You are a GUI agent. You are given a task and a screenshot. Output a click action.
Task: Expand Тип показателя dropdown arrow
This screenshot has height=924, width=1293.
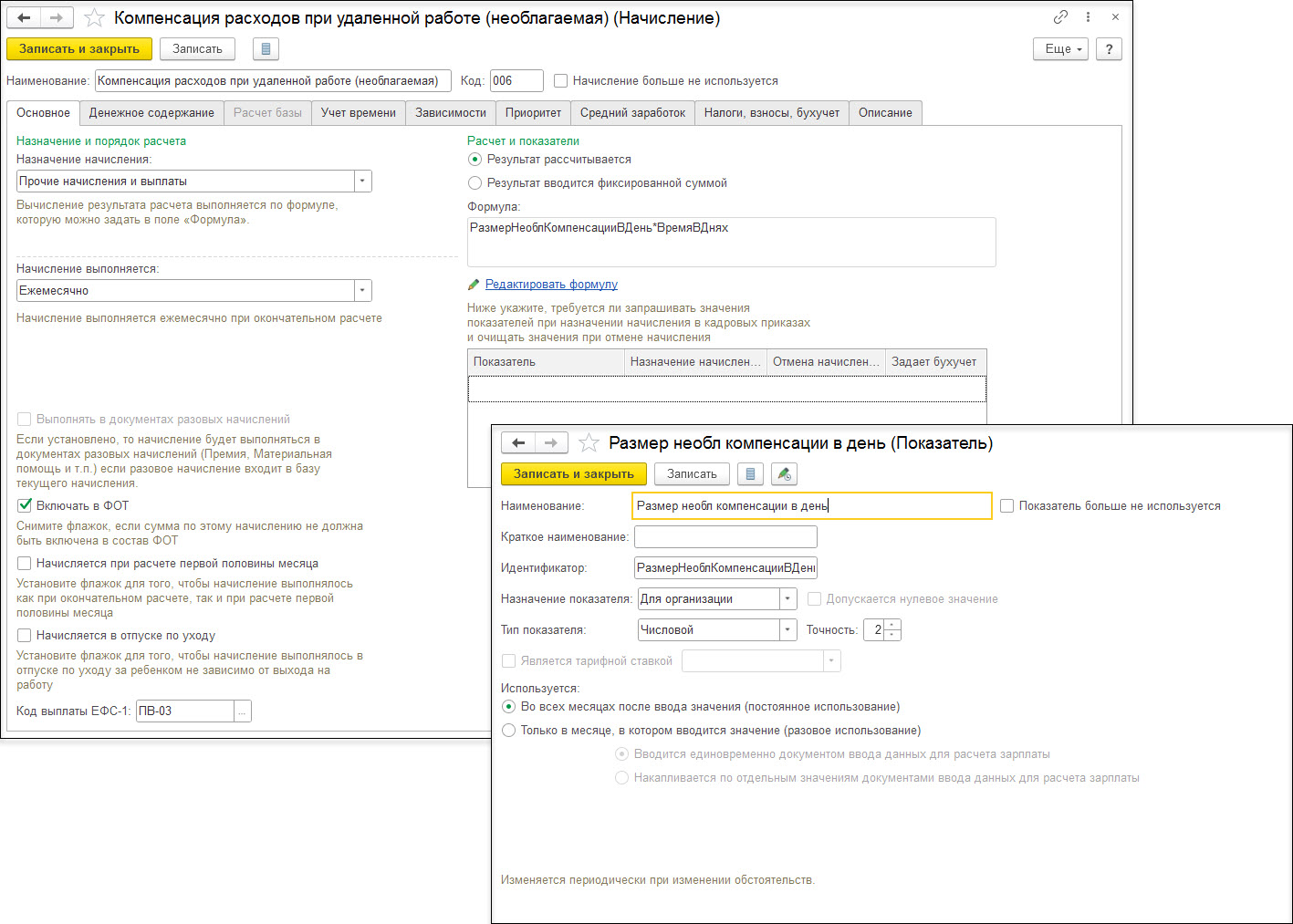[x=788, y=630]
